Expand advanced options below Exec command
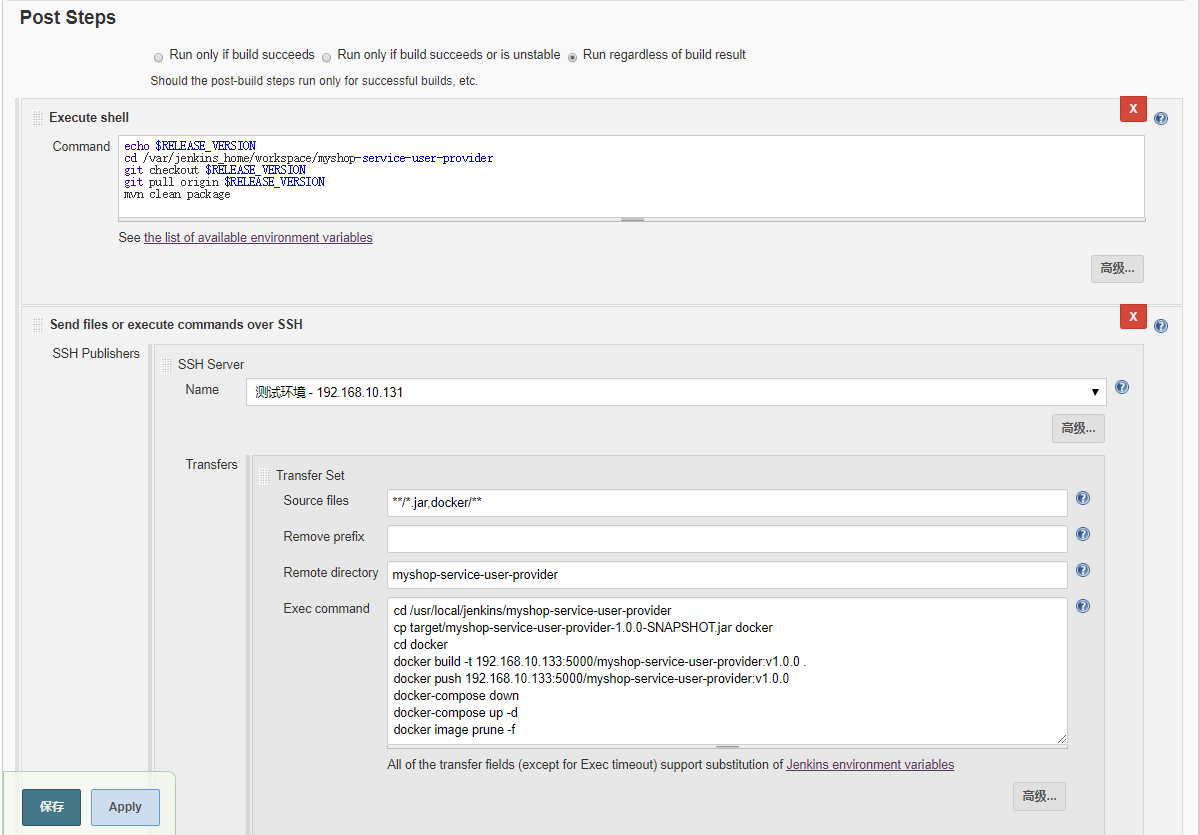The height and width of the screenshot is (835, 1199). coord(1039,796)
